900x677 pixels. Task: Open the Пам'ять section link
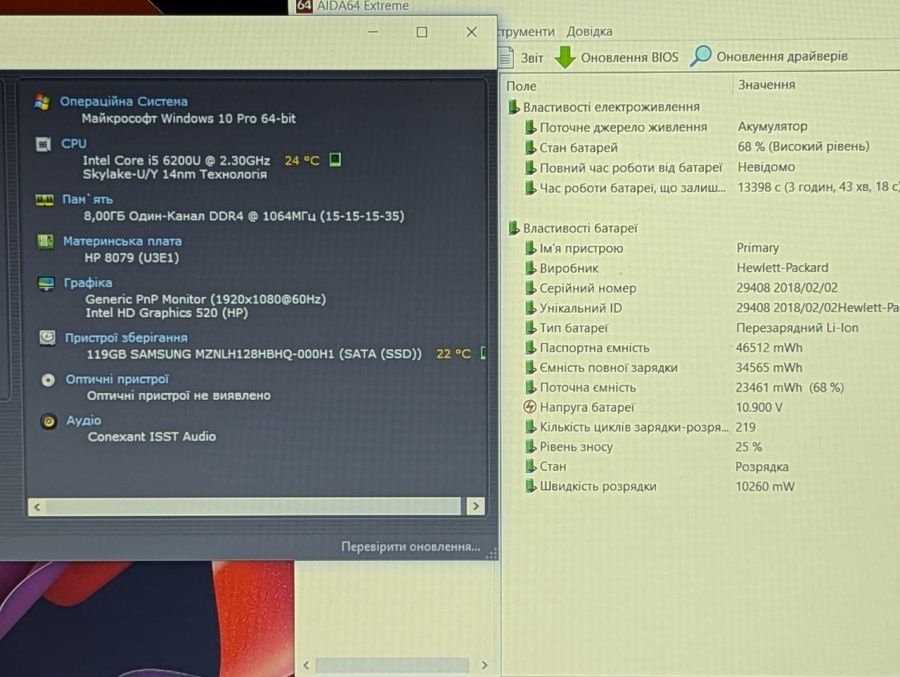pyautogui.click(x=87, y=199)
